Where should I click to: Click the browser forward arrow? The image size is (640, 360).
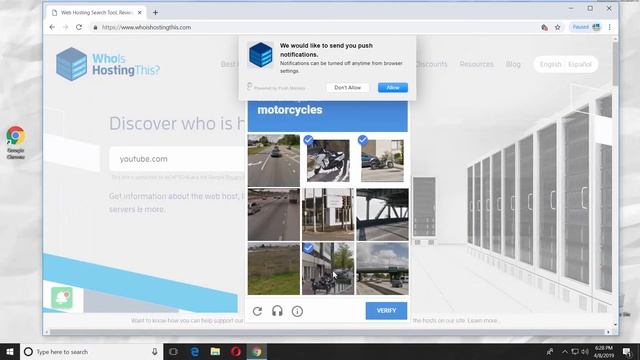(65, 27)
